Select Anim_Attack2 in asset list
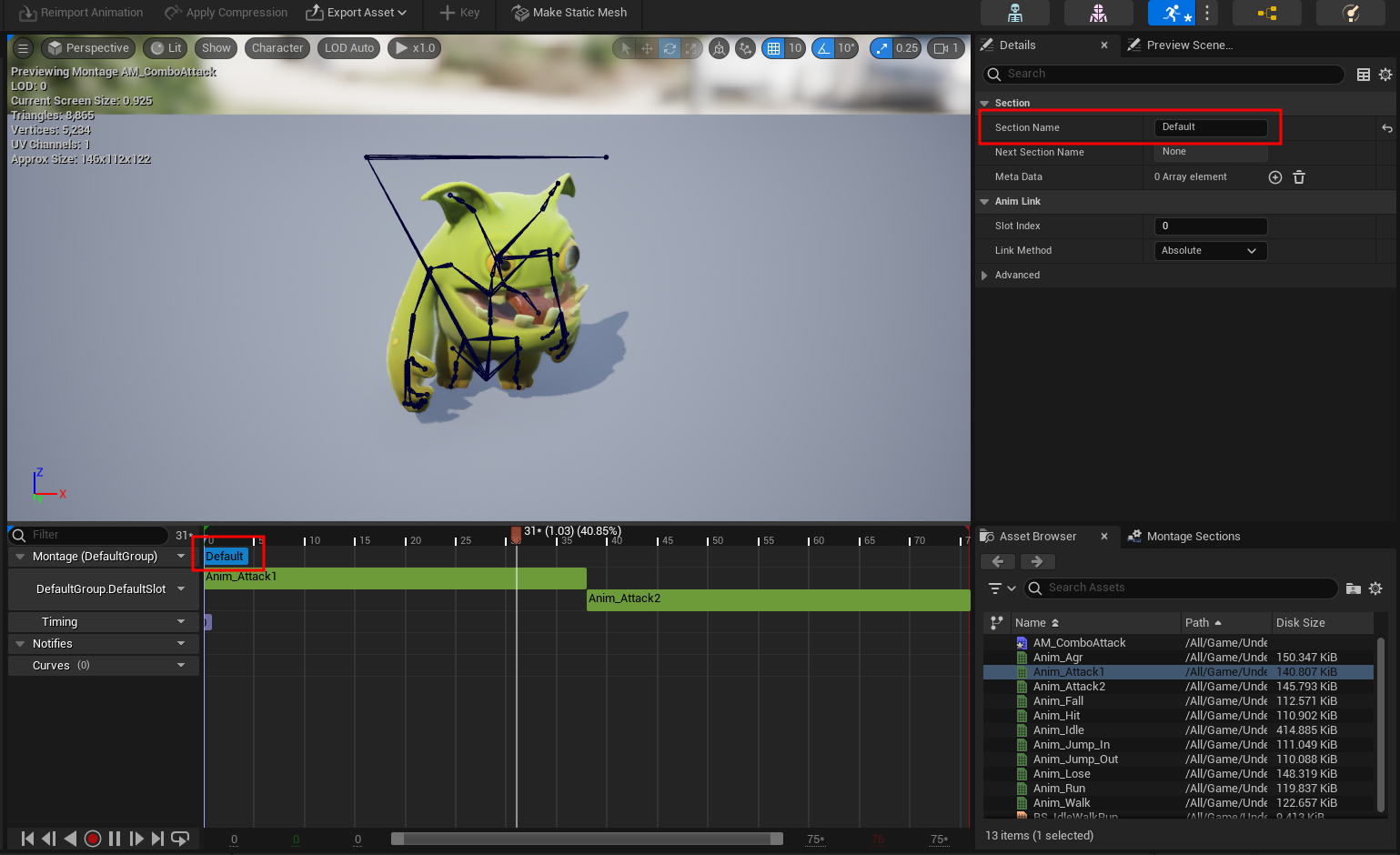This screenshot has height=855, width=1400. pyautogui.click(x=1069, y=687)
